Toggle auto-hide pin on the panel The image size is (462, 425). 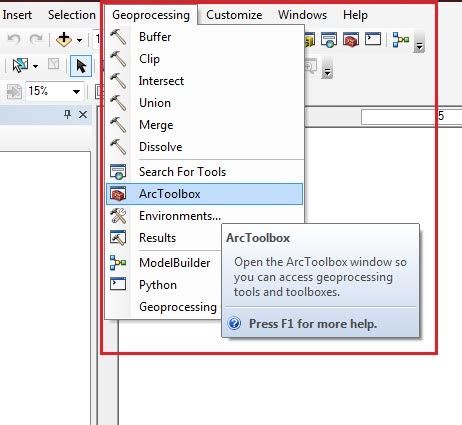coord(67,115)
